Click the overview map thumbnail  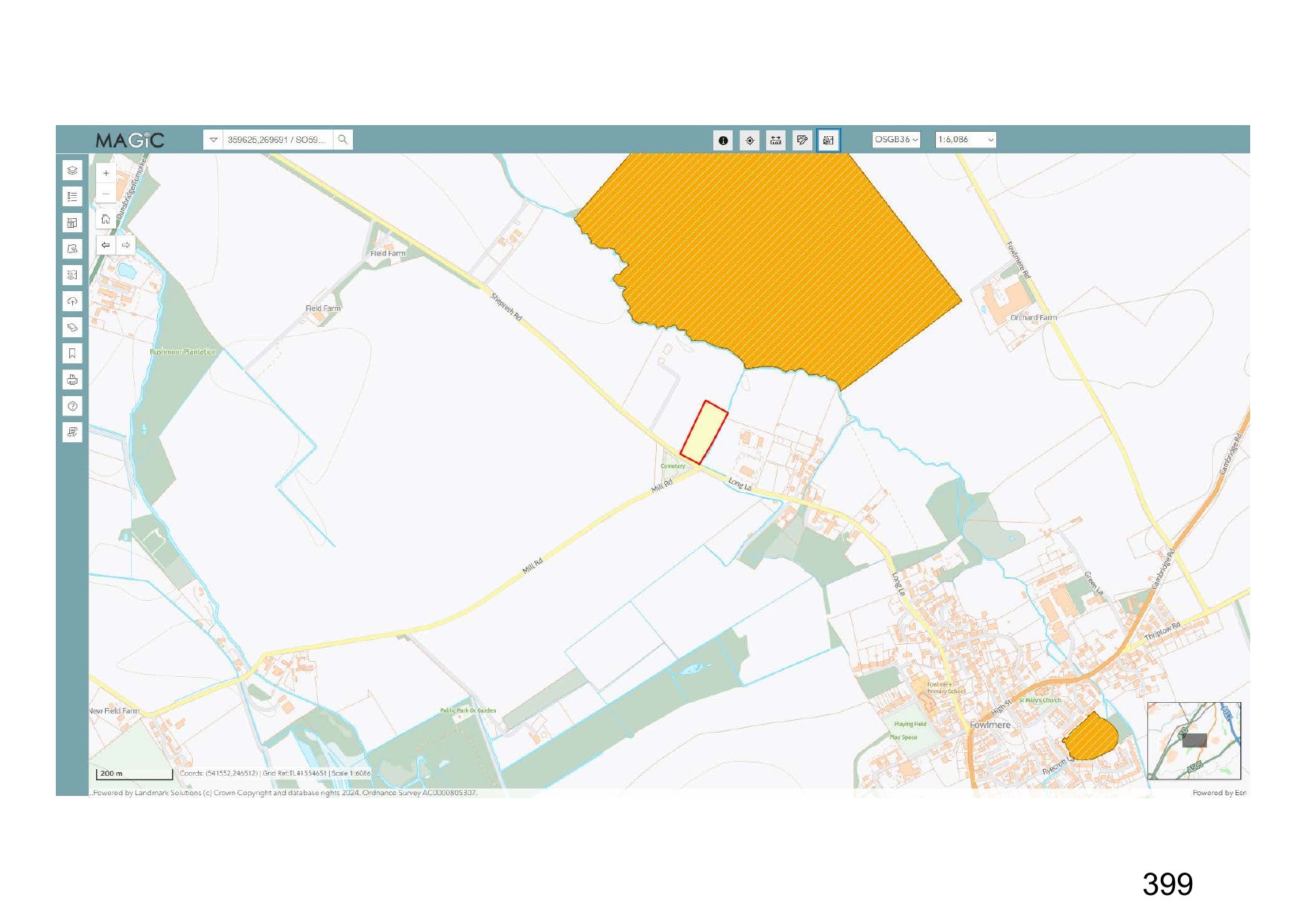click(x=1194, y=740)
